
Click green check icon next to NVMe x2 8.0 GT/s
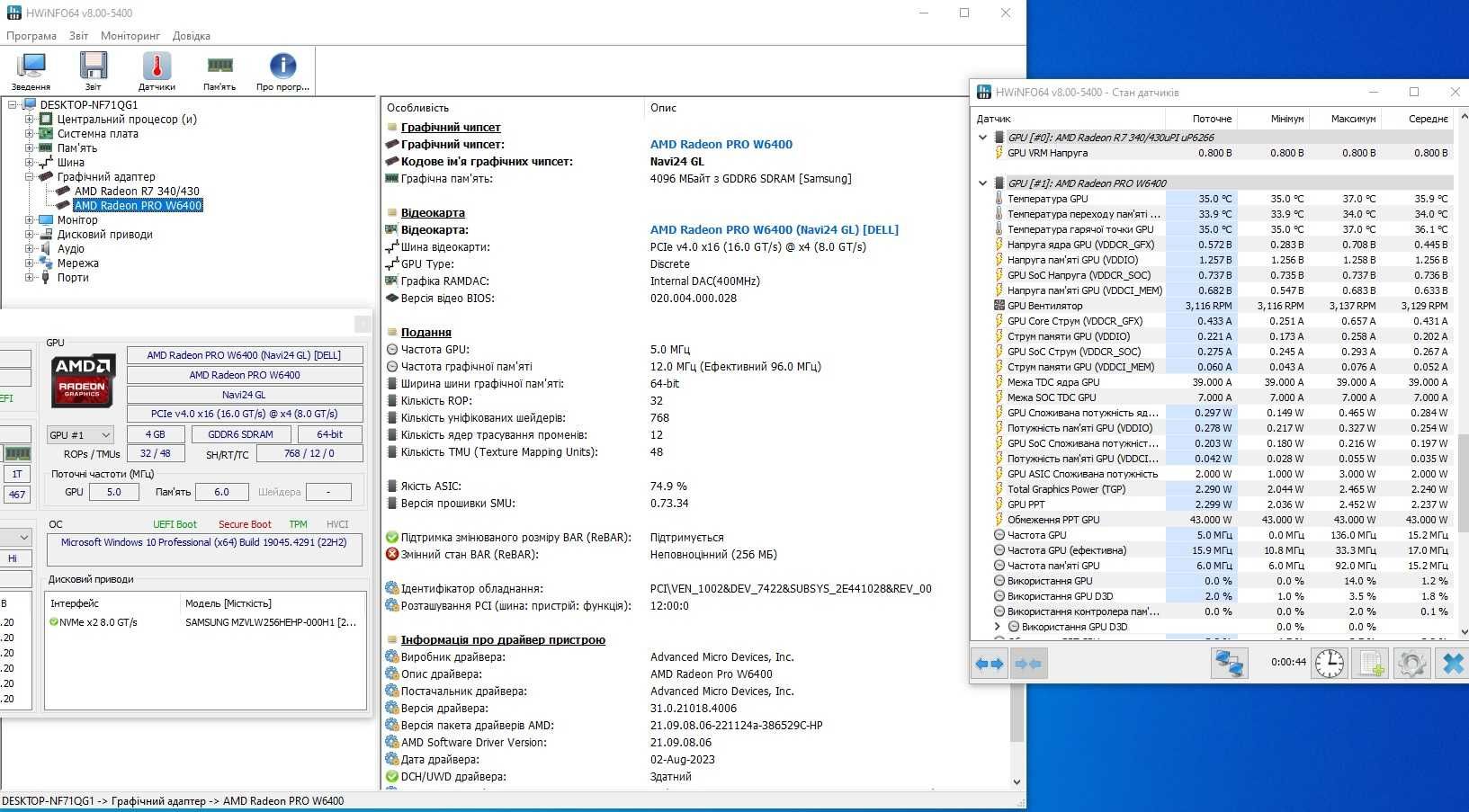54,621
